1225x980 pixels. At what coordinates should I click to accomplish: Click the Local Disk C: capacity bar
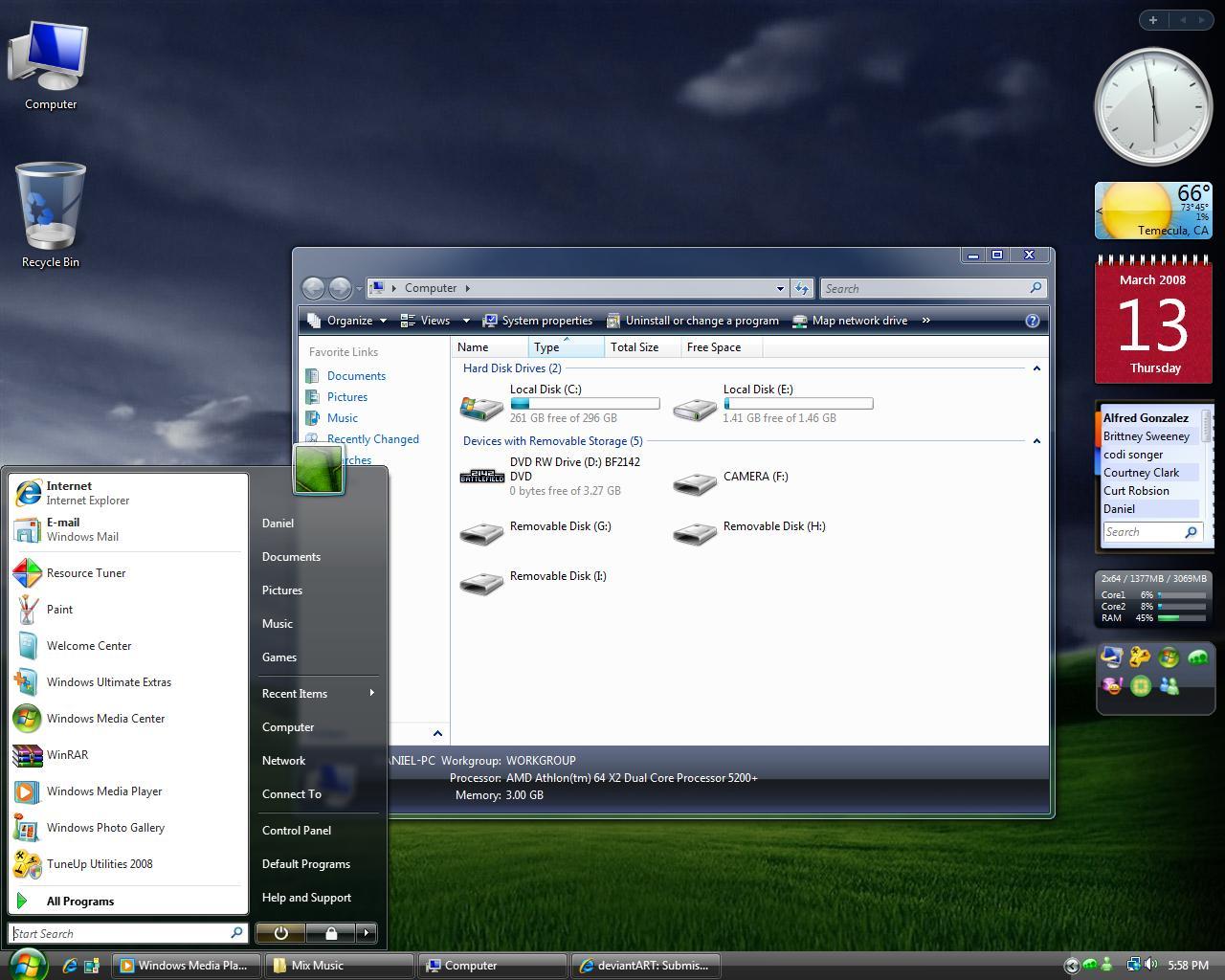point(584,403)
